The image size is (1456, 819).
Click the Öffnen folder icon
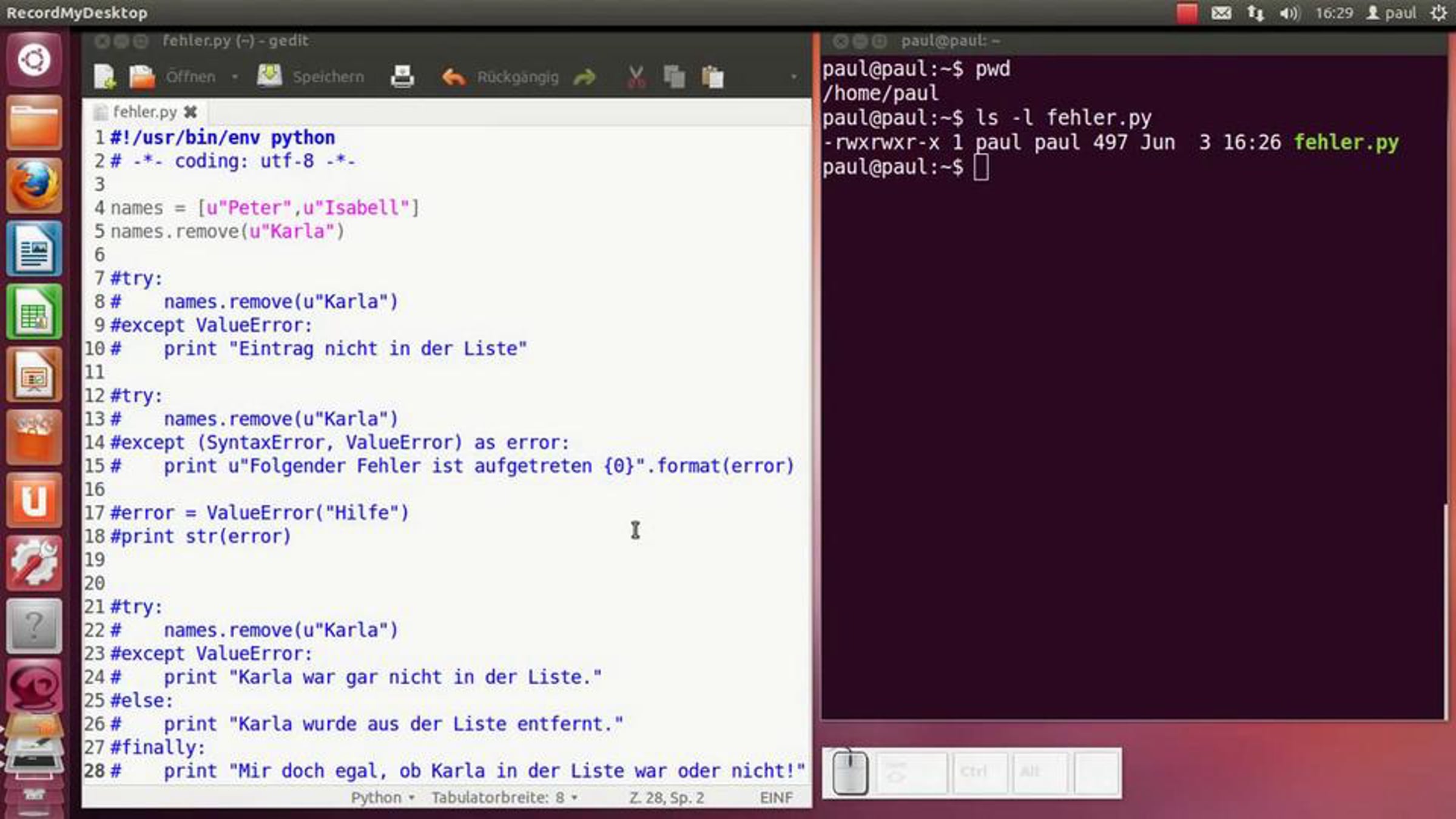coord(142,77)
